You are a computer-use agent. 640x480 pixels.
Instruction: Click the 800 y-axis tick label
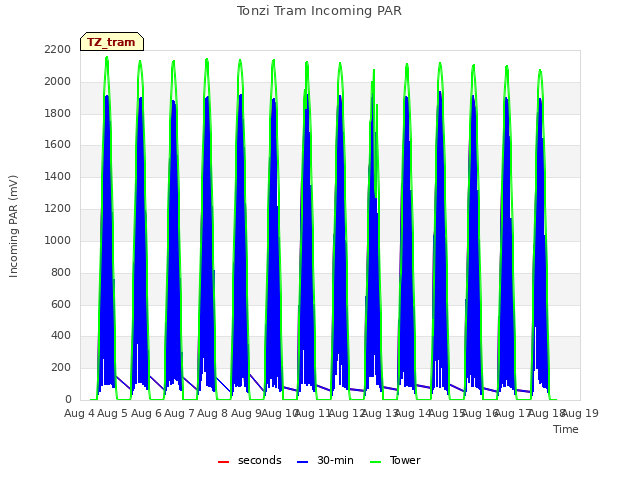click(61, 272)
